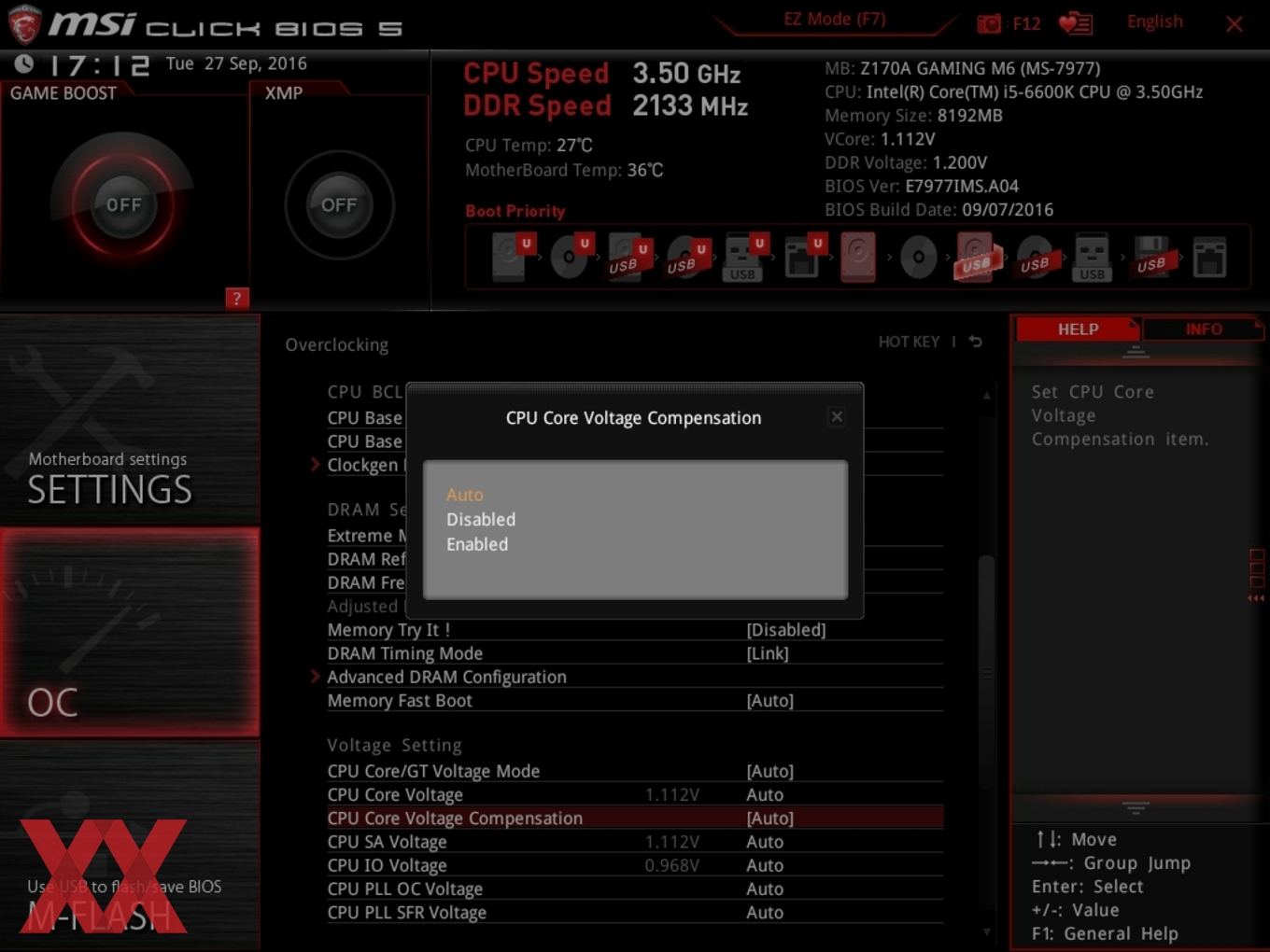
Task: Select the CPU IO Voltage Auto field
Action: 765,865
